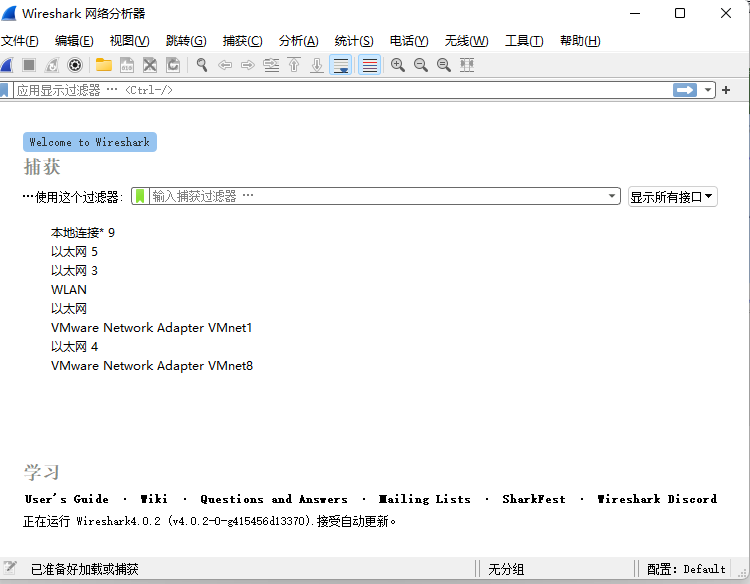Toggle auto scroll during live capture

click(341, 65)
